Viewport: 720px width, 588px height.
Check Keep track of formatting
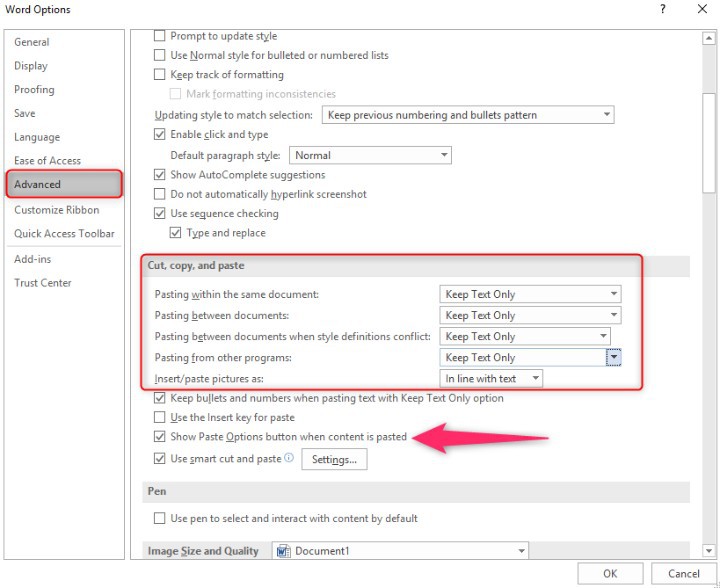(159, 74)
